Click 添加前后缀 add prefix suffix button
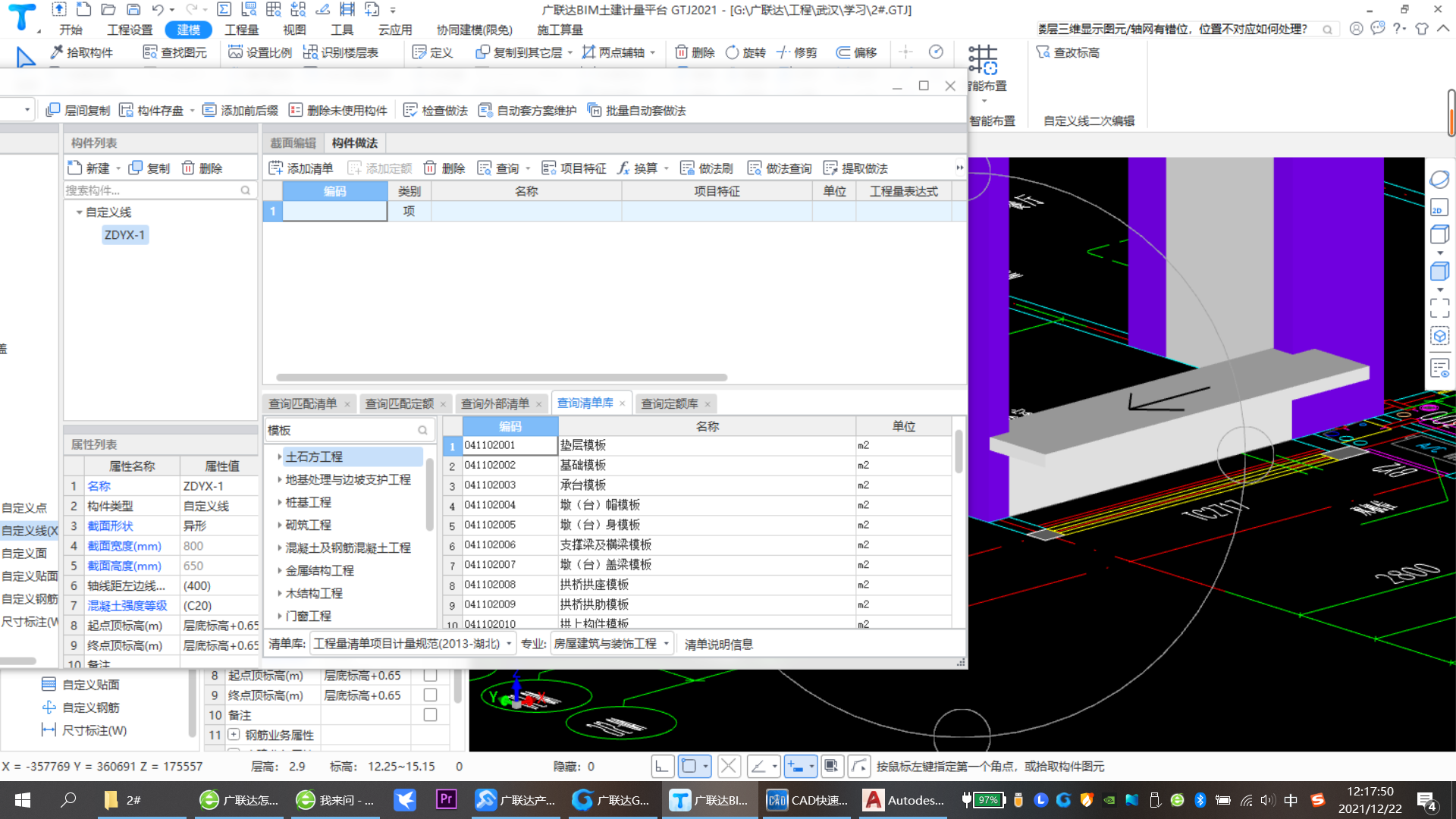1456x819 pixels. [240, 111]
